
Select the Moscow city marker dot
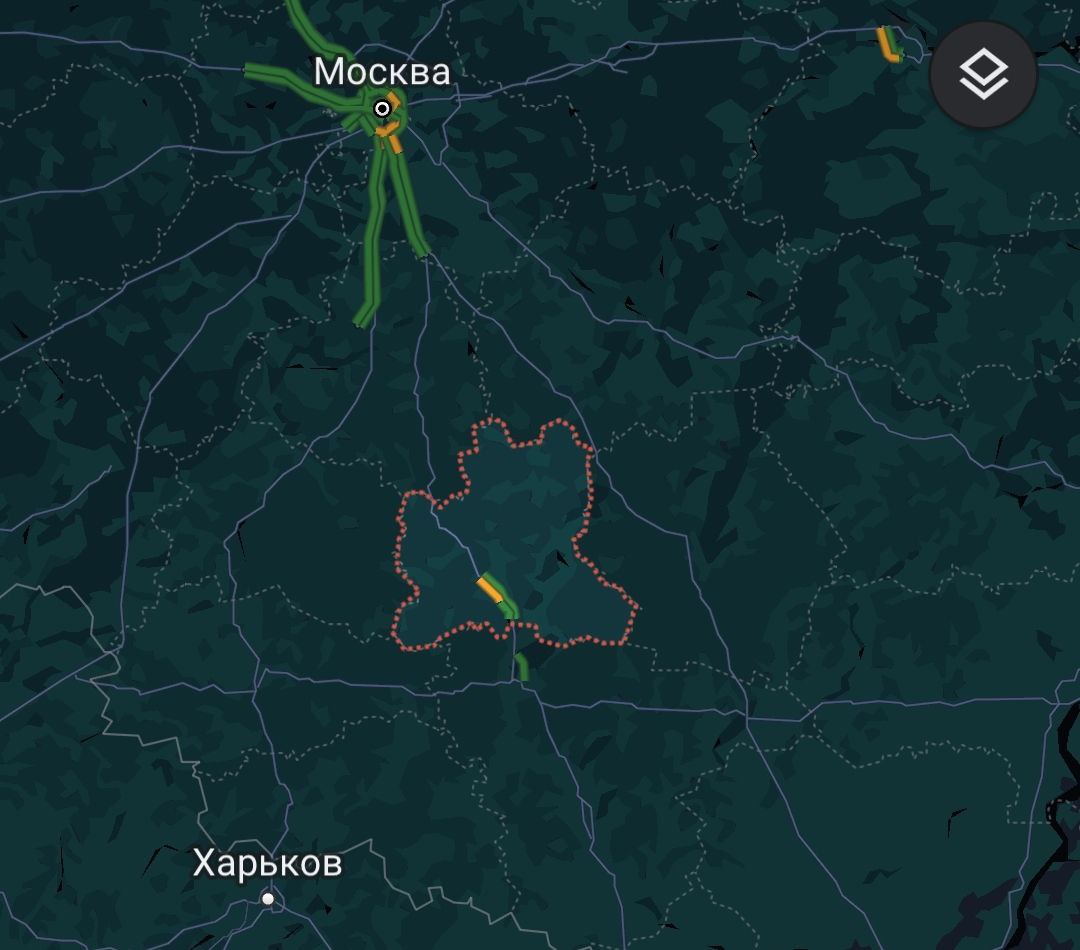click(x=382, y=108)
